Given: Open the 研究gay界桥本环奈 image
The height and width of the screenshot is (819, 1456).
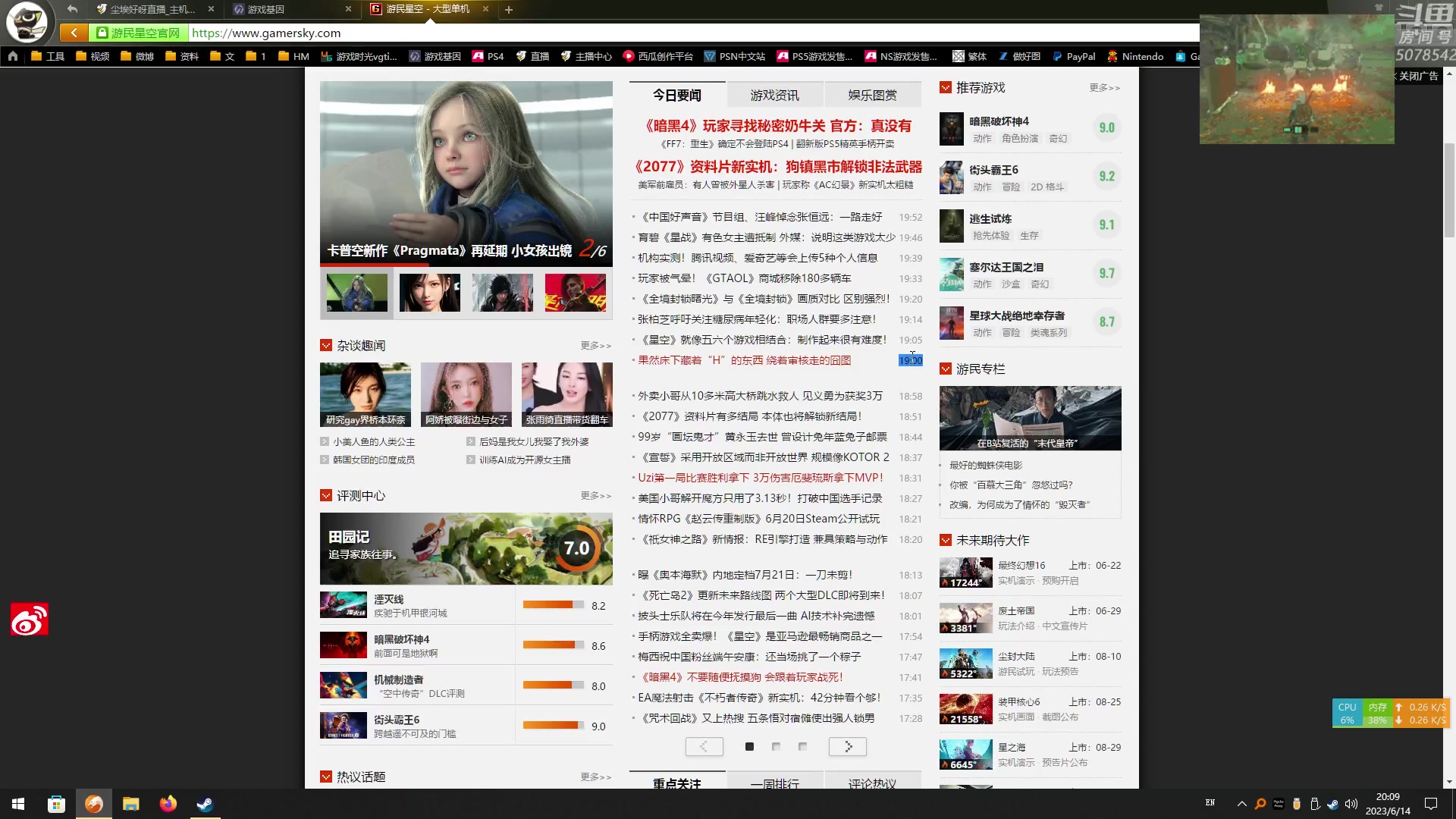Looking at the screenshot, I should [366, 394].
